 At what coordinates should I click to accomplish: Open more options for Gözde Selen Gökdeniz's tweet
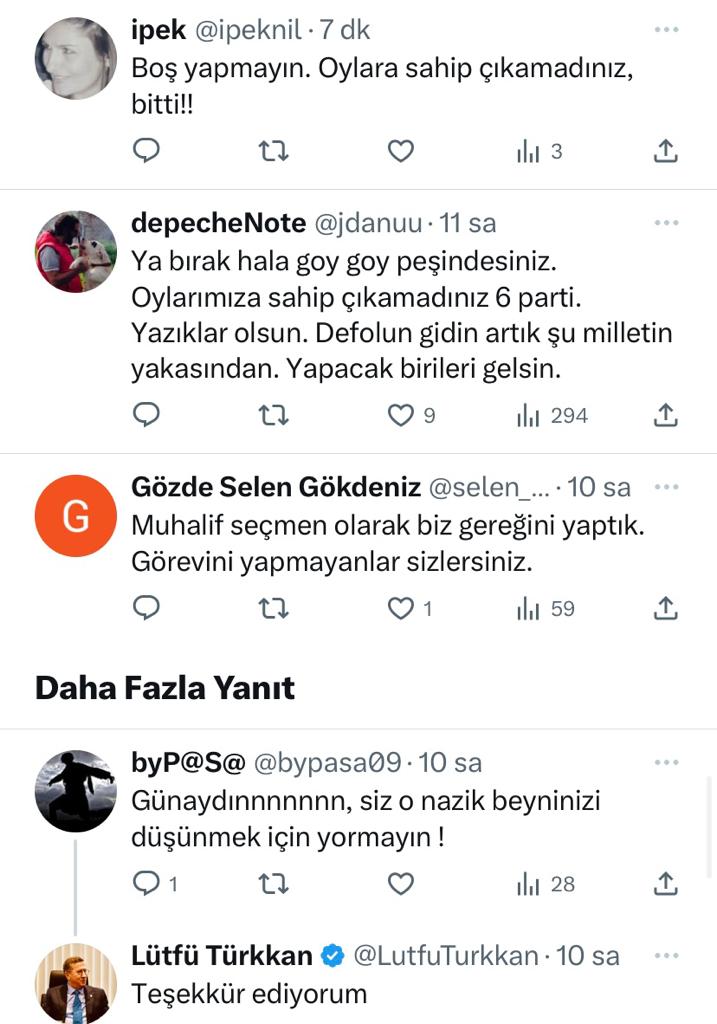666,487
